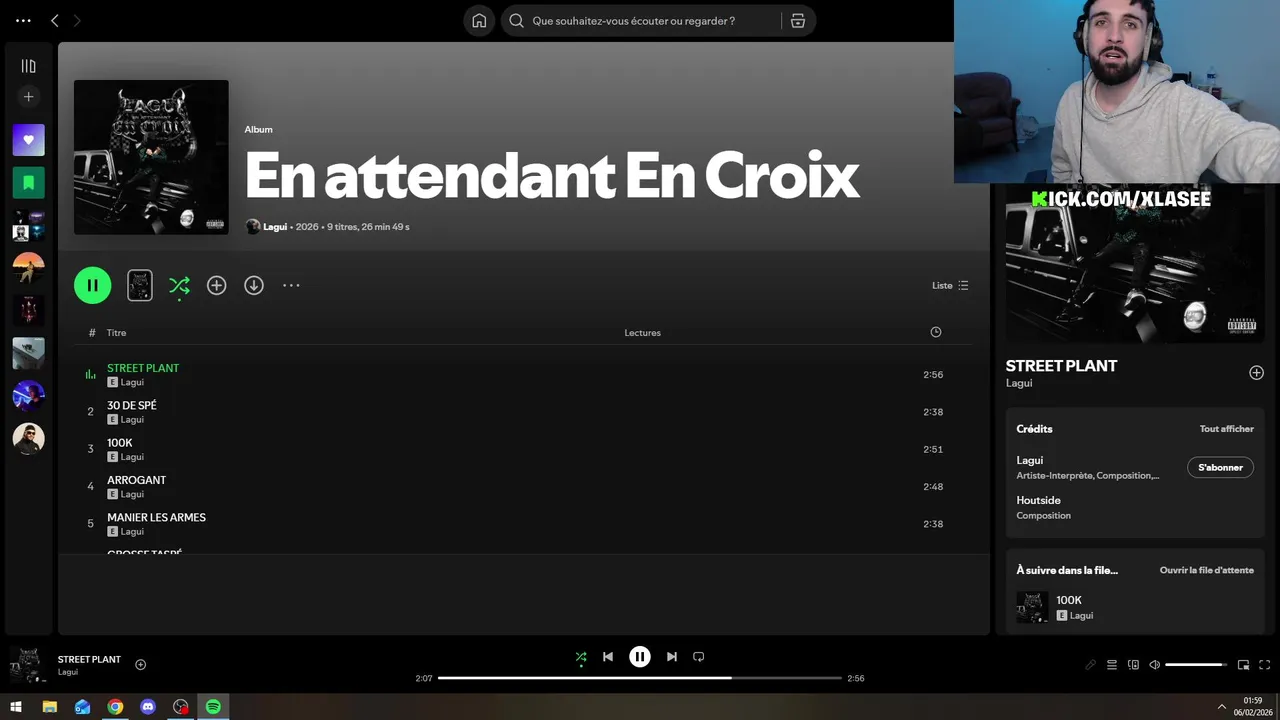Viewport: 1280px width, 720px height.
Task: Enter fullscreen mode icon
Action: pyautogui.click(x=1265, y=665)
